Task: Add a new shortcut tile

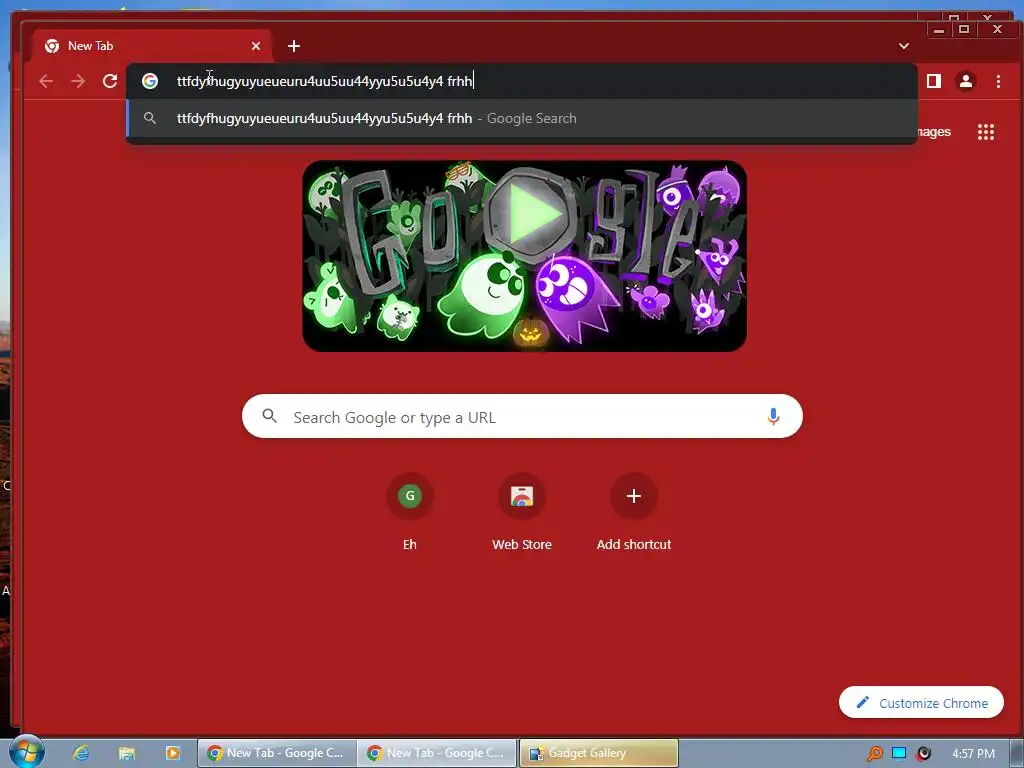Action: [633, 513]
